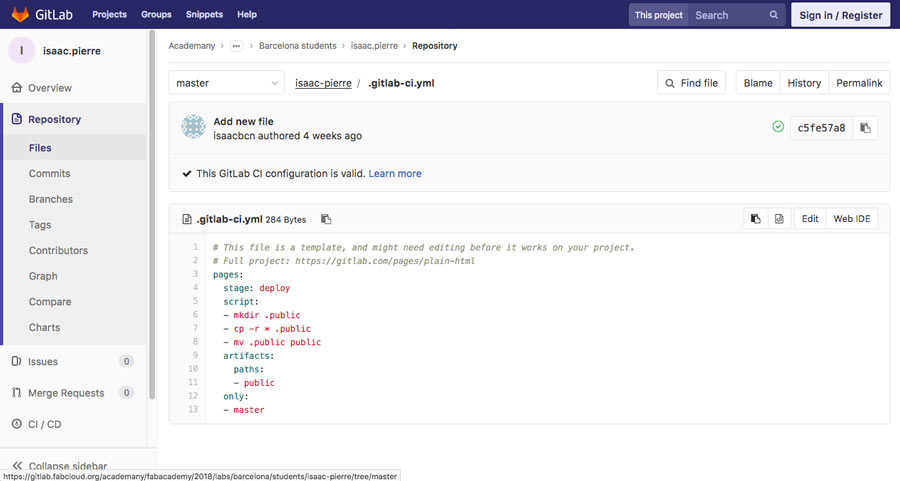Click the green pipeline passed status icon
The image size is (900, 481).
[778, 127]
